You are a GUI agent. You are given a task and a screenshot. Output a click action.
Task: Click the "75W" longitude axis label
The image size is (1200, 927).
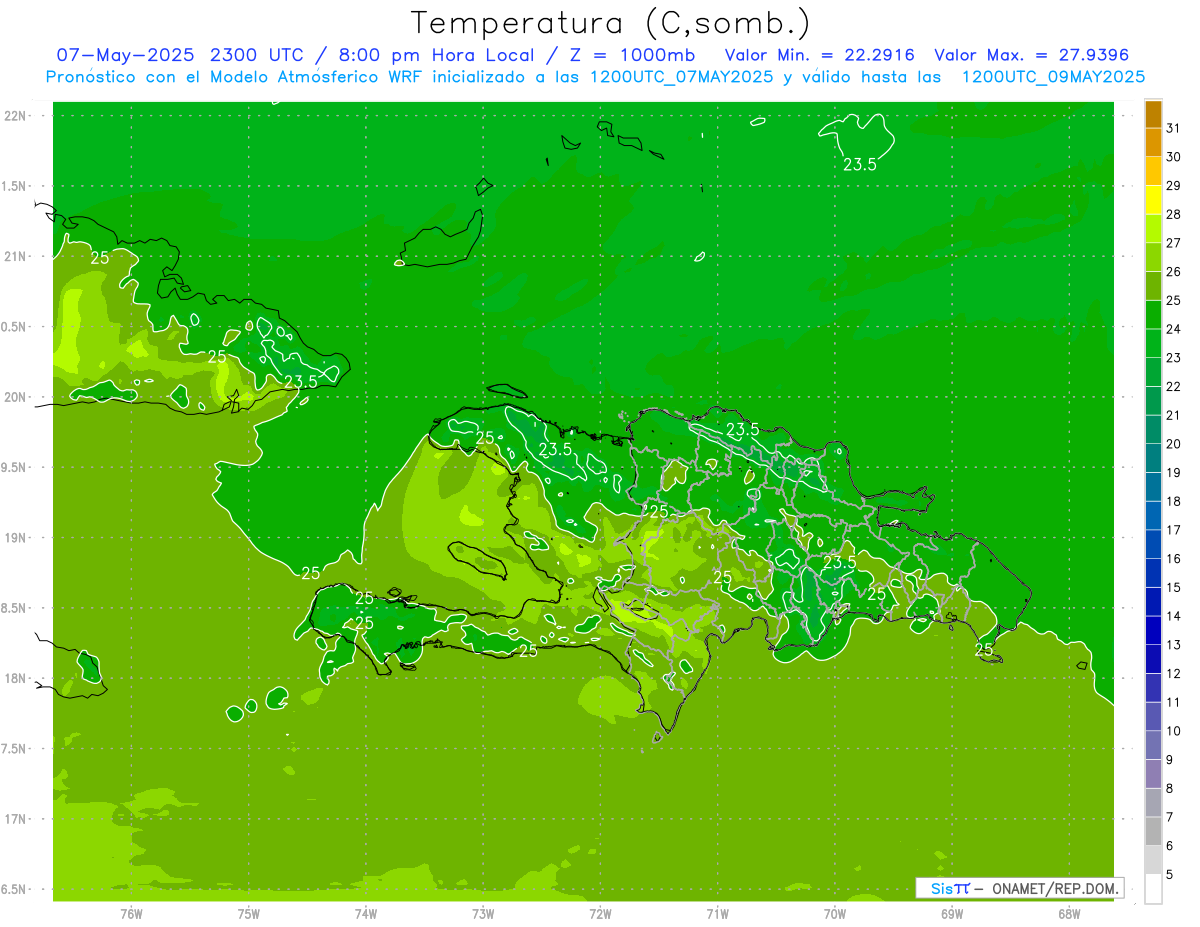click(x=249, y=913)
